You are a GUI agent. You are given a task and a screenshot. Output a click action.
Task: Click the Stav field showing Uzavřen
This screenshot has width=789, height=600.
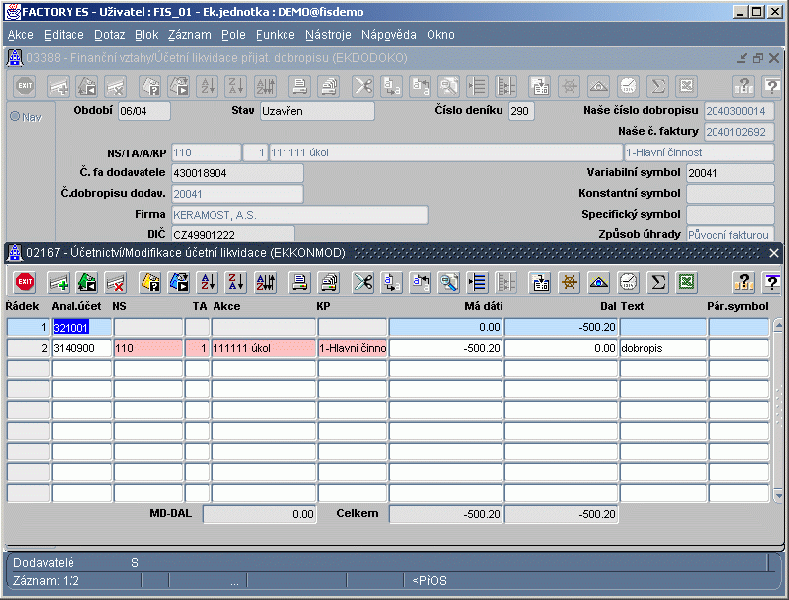[x=317, y=111]
